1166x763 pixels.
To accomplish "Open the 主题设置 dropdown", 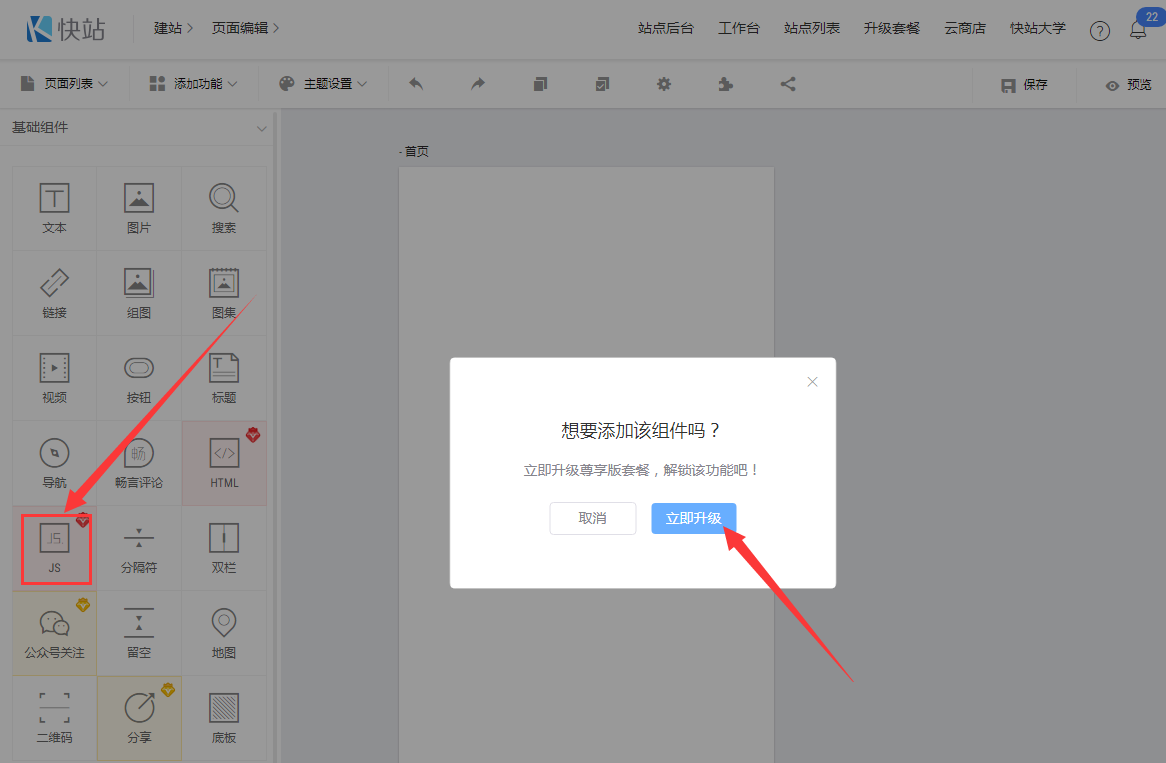I will [x=323, y=84].
